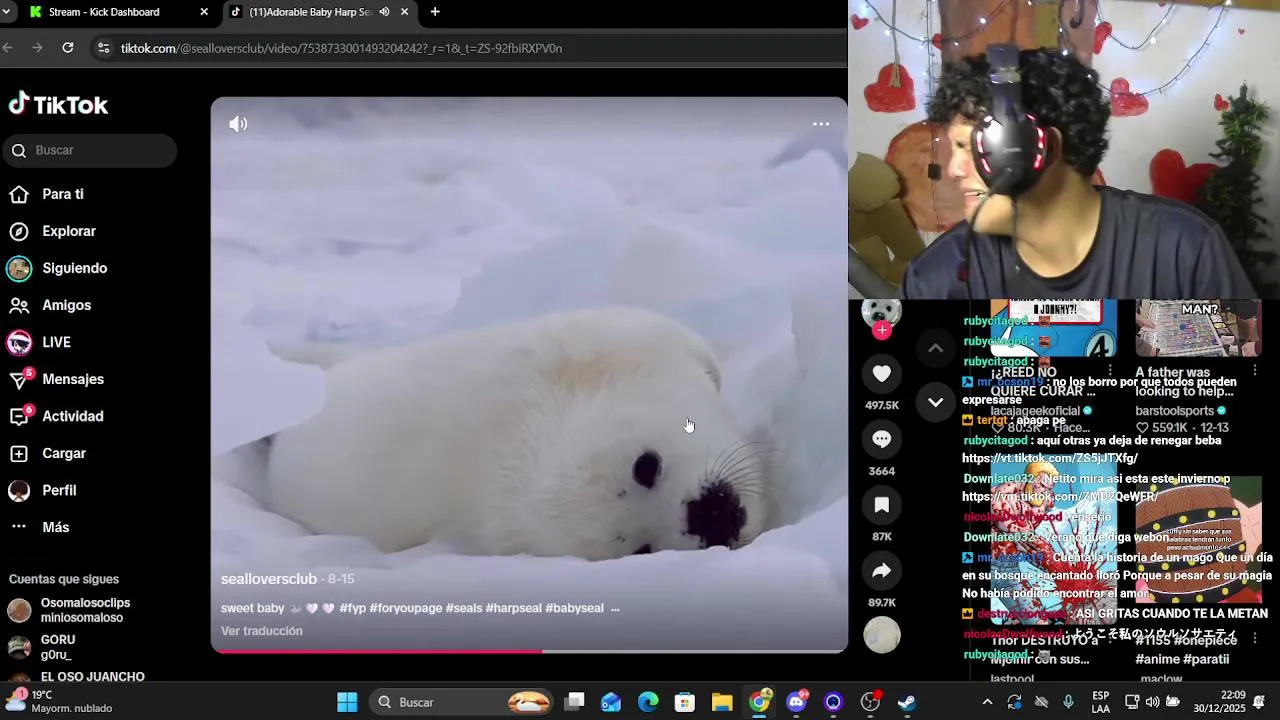Screen dimensions: 1280x720
Task: Open the spinning sound disc thumbnail
Action: click(x=882, y=635)
